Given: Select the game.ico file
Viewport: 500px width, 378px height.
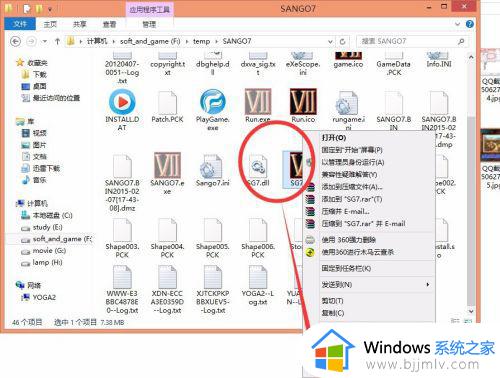Looking at the screenshot, I should pos(348,60).
